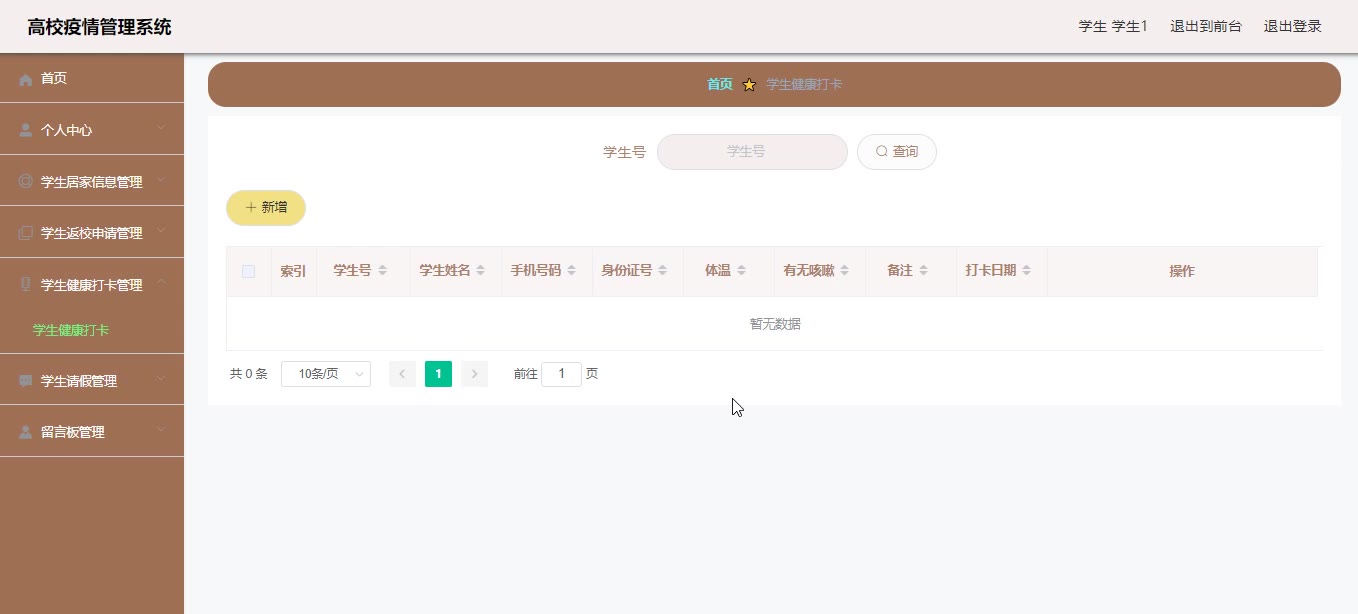The width and height of the screenshot is (1358, 614).
Task: Expand the 个人中心 menu chevron
Action: coord(160,129)
